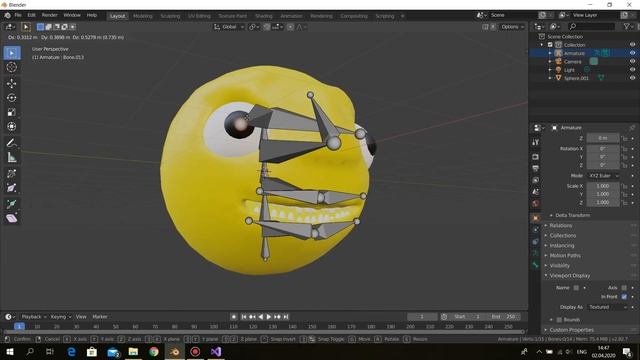Open the File menu
Viewport: 640px width, 360px height.
[x=18, y=15]
